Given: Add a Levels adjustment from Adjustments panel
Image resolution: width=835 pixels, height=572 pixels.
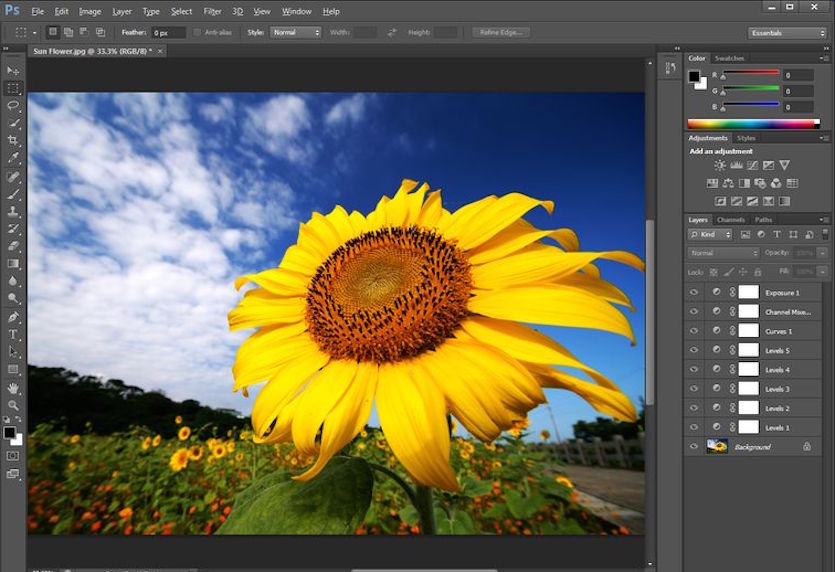Looking at the screenshot, I should [x=736, y=165].
